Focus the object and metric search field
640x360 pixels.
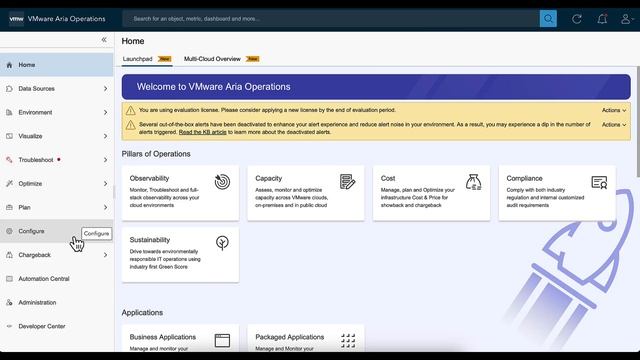point(331,19)
